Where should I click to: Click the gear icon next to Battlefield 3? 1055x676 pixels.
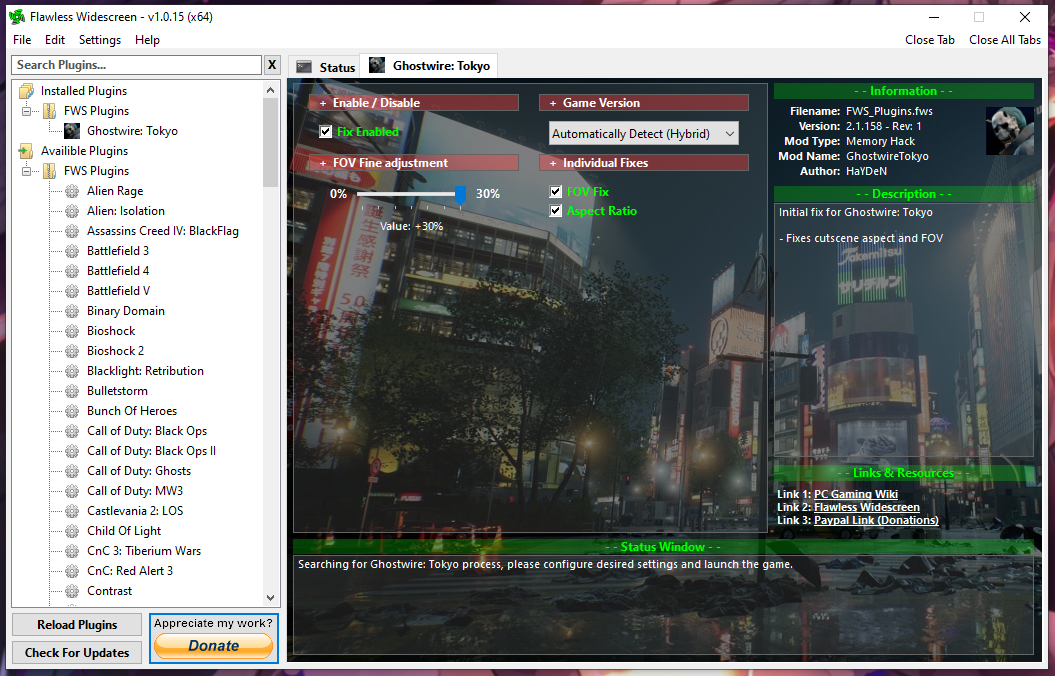[x=72, y=251]
